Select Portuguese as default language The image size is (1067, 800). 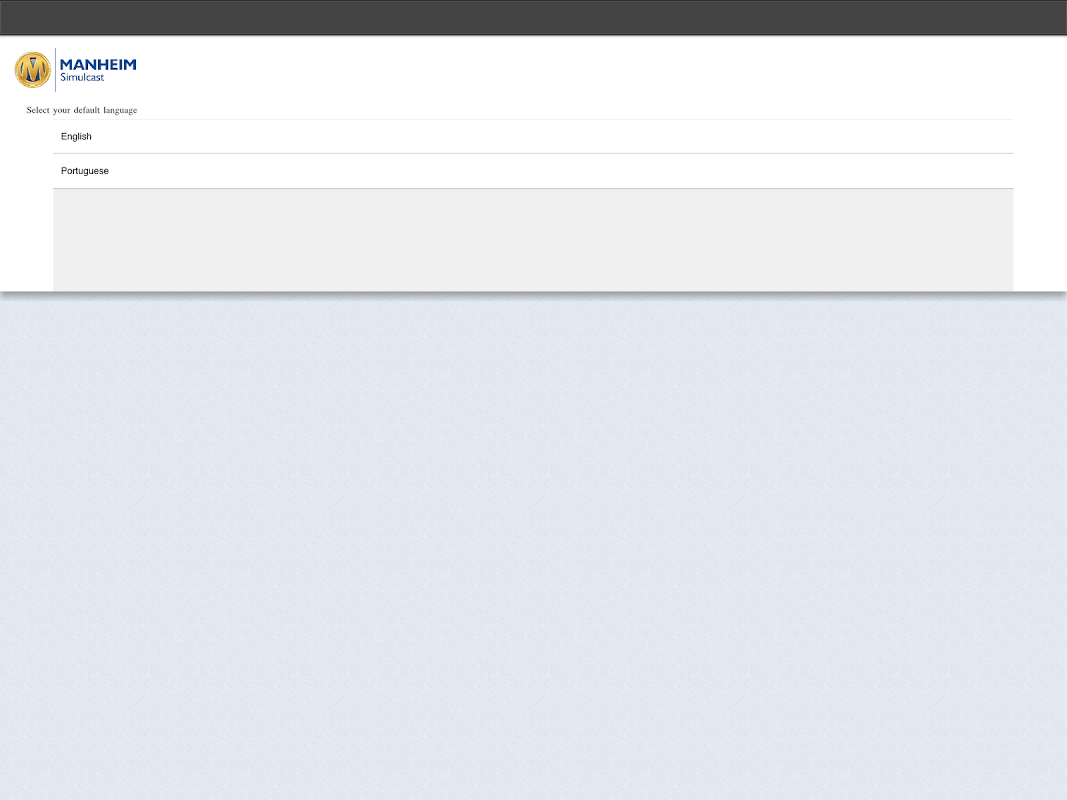533,171
